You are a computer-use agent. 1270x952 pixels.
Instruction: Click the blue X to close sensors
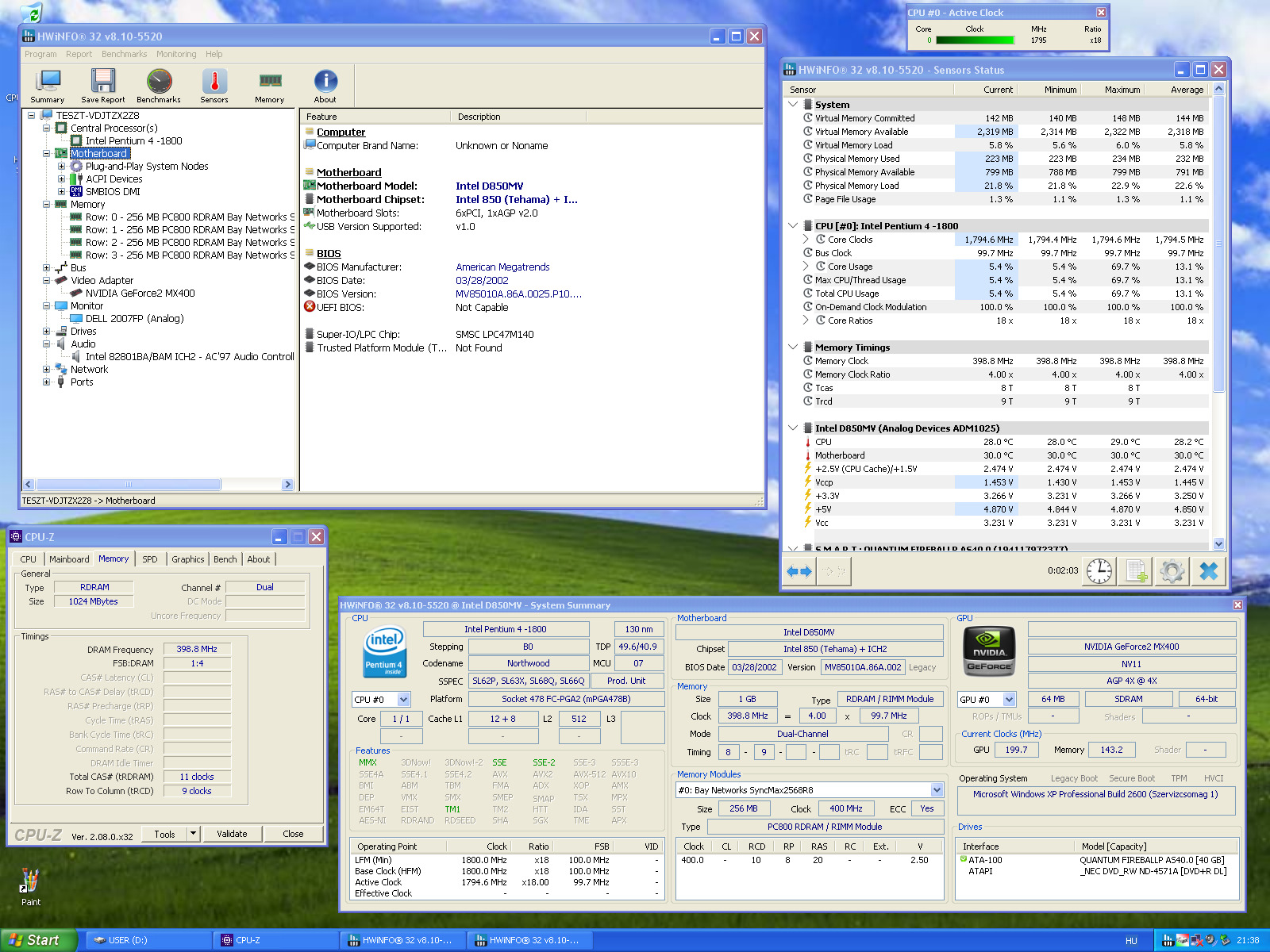click(1208, 571)
